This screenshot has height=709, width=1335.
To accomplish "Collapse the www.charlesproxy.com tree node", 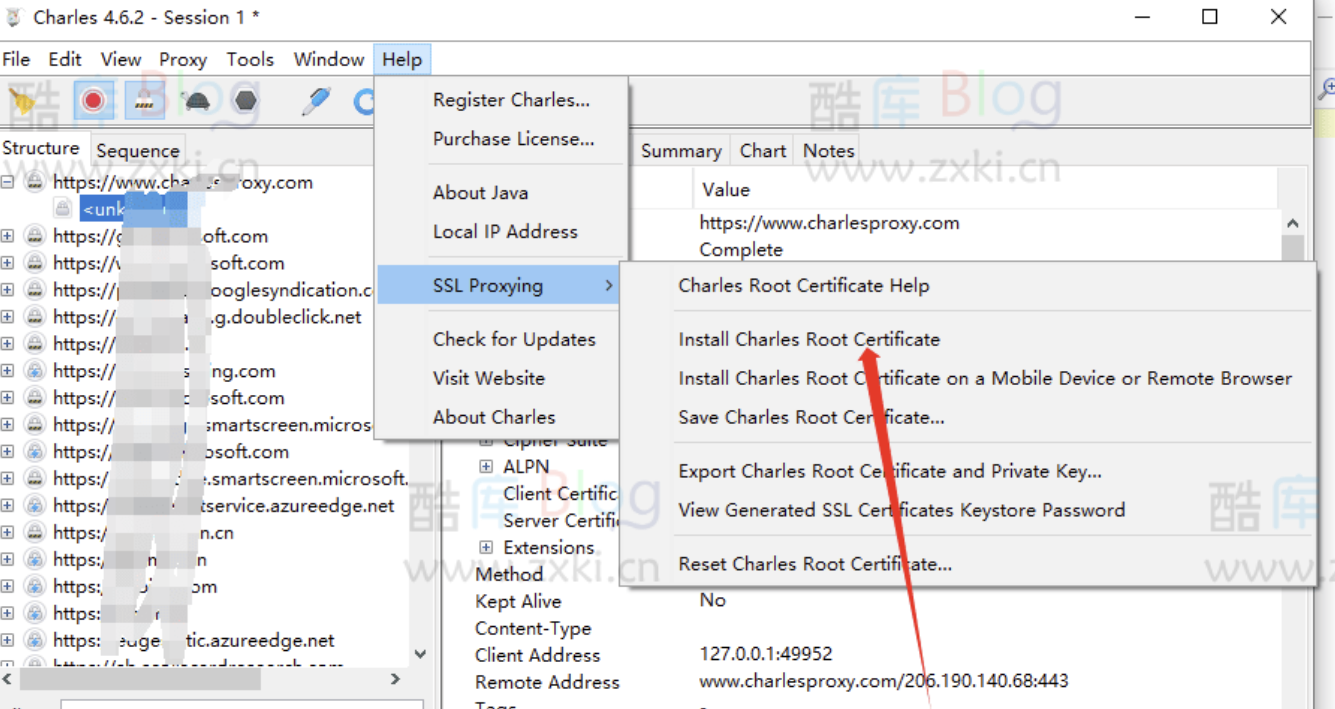I will click(x=8, y=182).
